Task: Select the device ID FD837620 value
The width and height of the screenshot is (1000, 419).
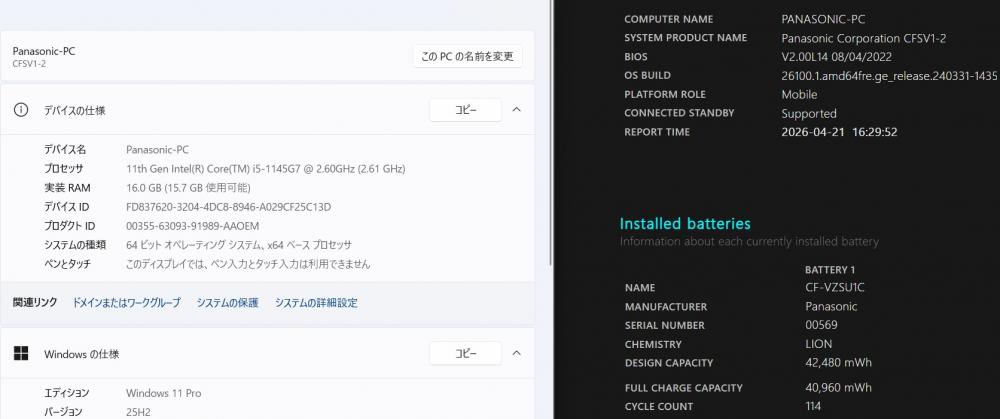Action: click(228, 207)
